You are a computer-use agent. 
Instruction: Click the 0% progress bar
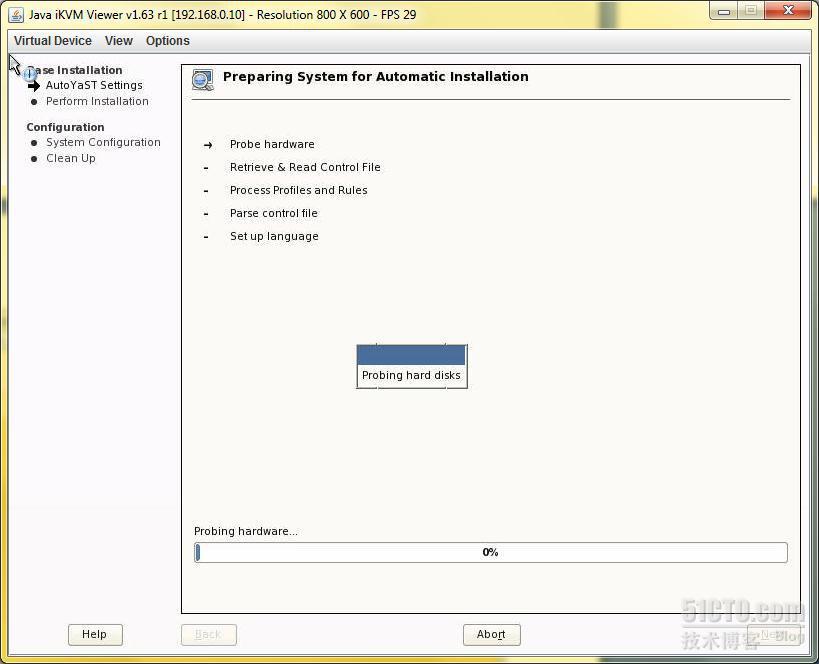click(490, 552)
